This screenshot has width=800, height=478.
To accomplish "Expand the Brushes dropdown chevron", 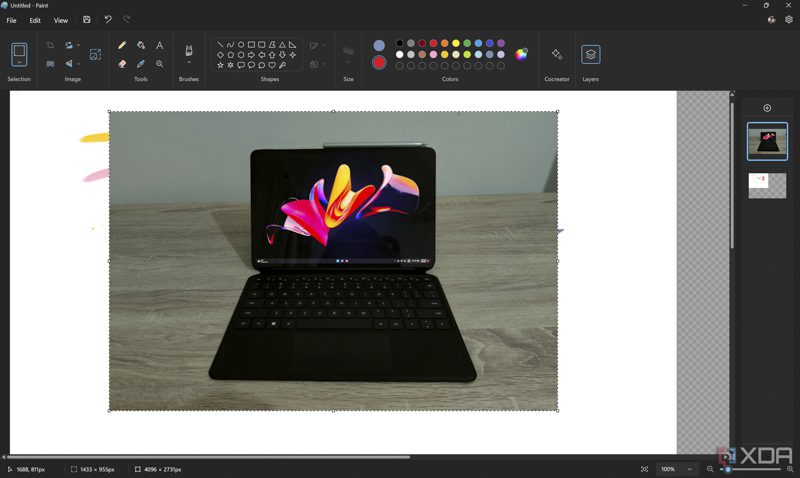I will (x=189, y=62).
